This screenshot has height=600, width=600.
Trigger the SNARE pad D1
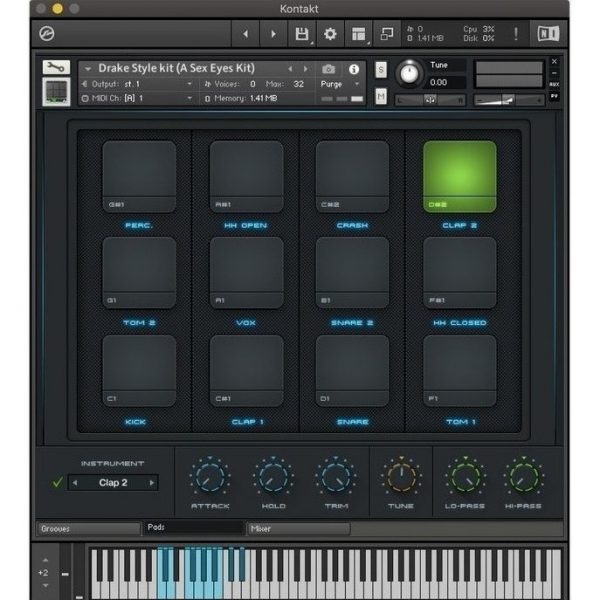tap(352, 371)
